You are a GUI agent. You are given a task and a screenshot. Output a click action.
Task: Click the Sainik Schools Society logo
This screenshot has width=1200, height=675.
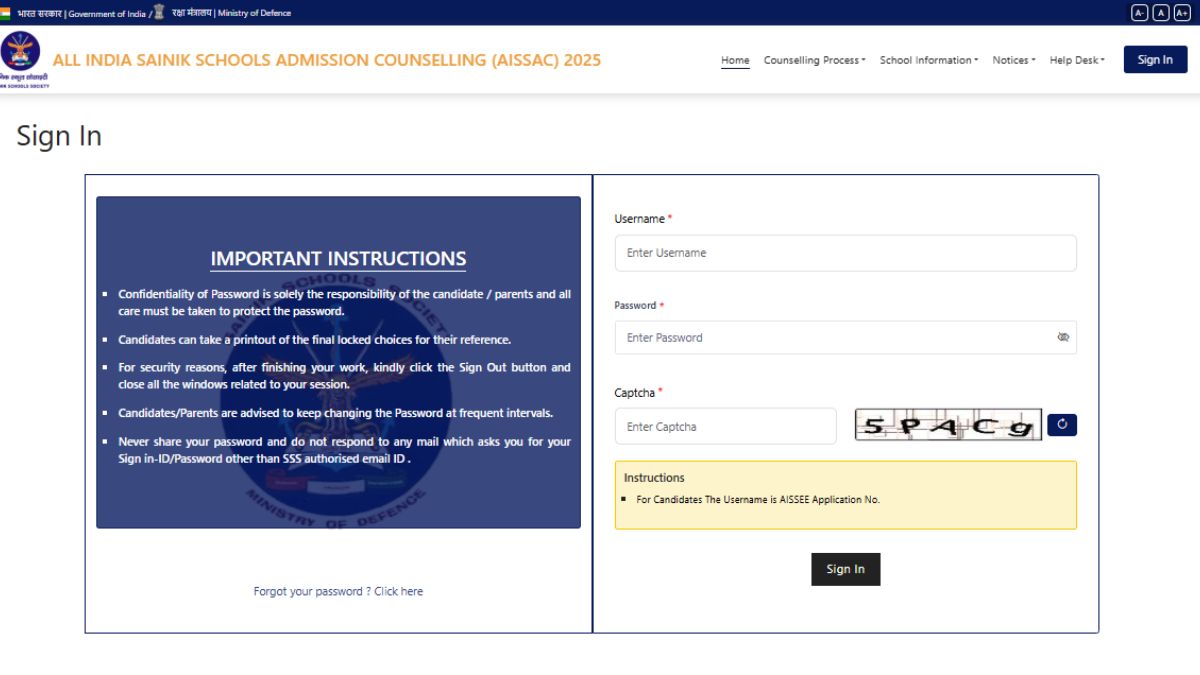point(21,58)
